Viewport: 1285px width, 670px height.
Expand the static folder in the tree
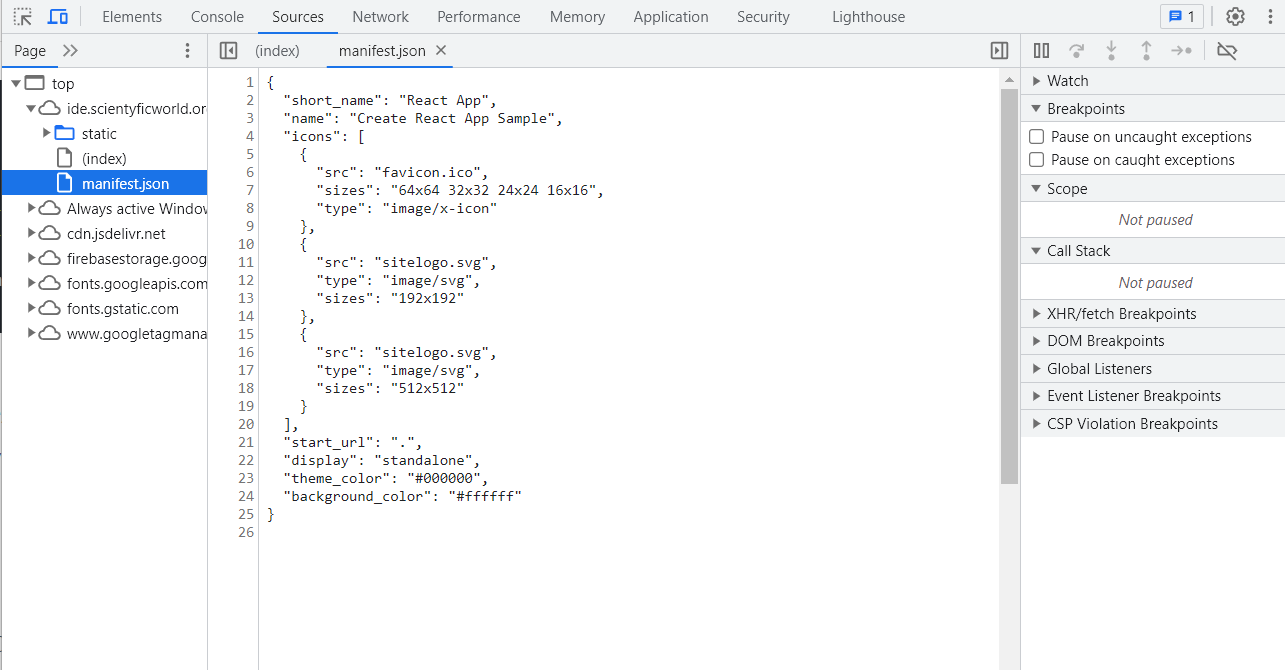coord(45,133)
